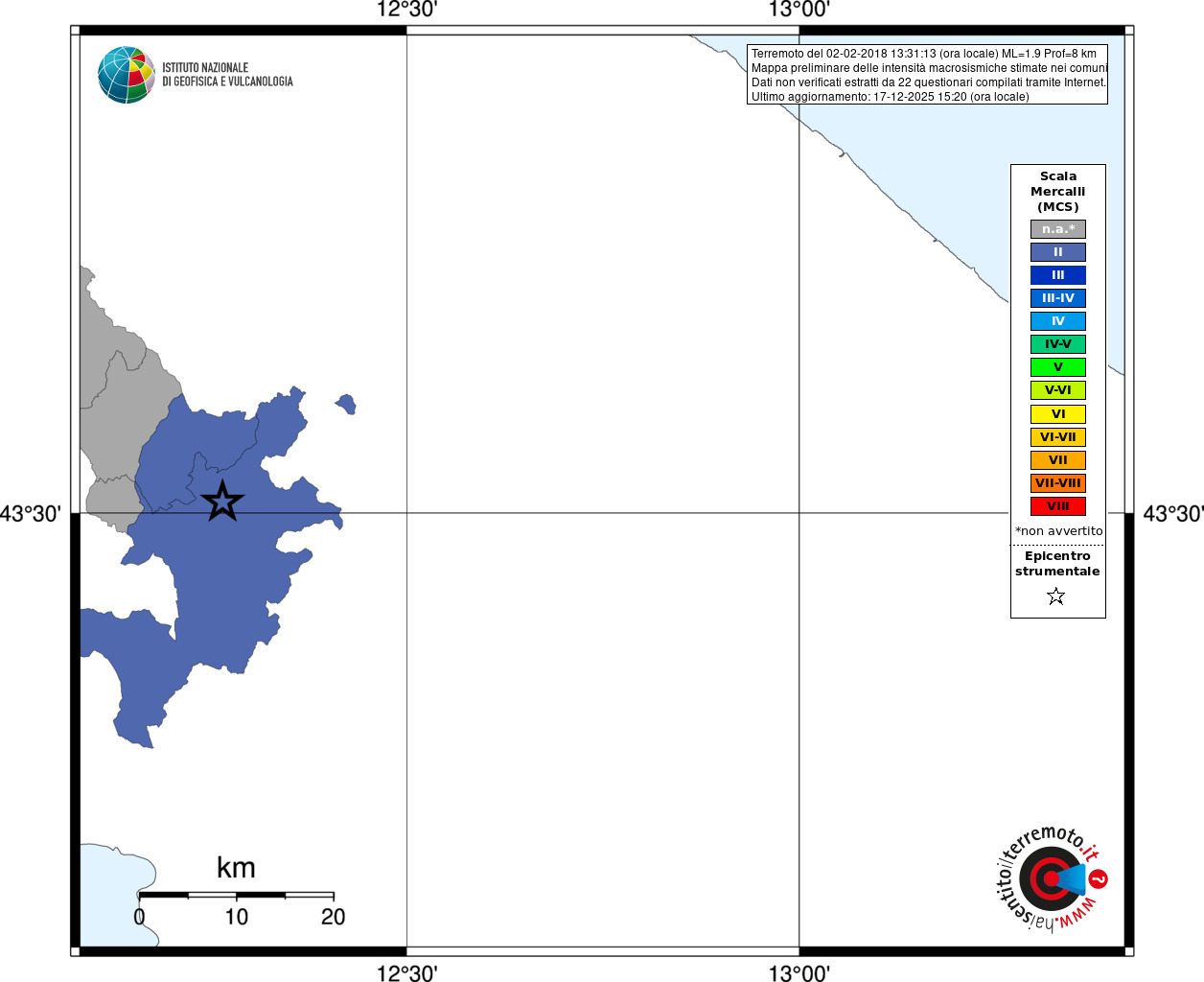Click the bottom 12°30' longitude label
Screen dimensions: 1204x982
click(406, 972)
